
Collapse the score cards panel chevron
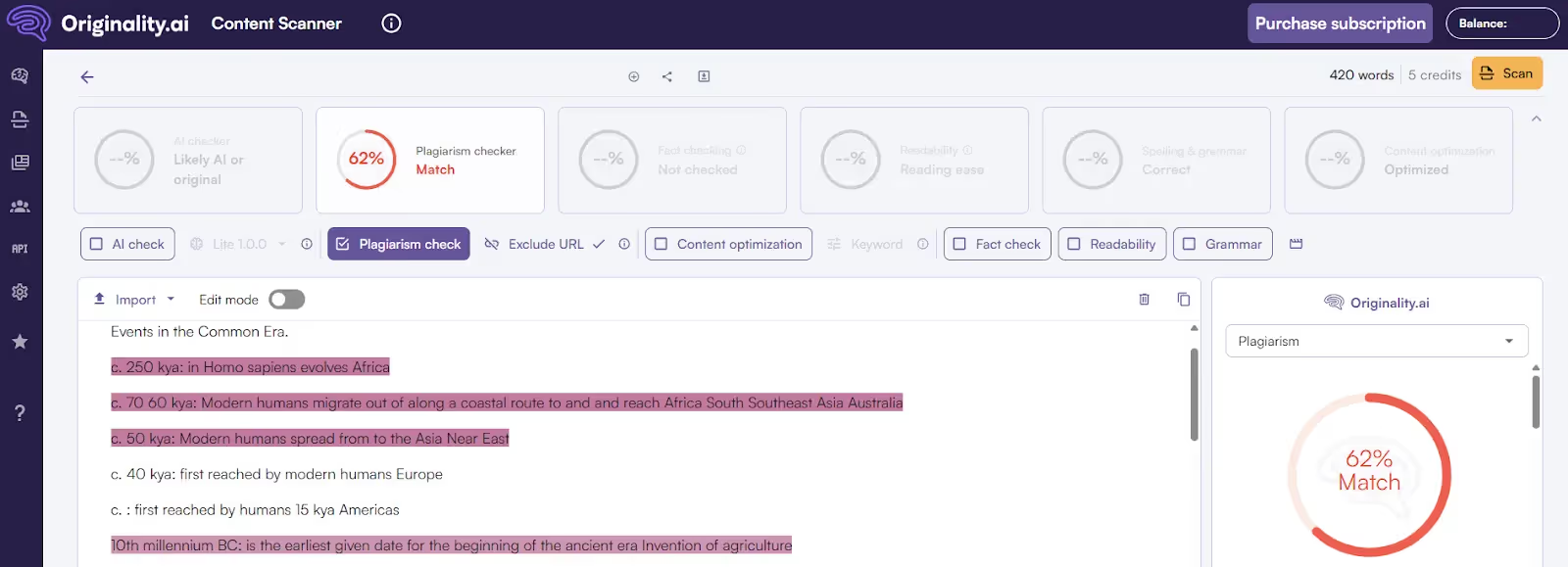(x=1536, y=119)
